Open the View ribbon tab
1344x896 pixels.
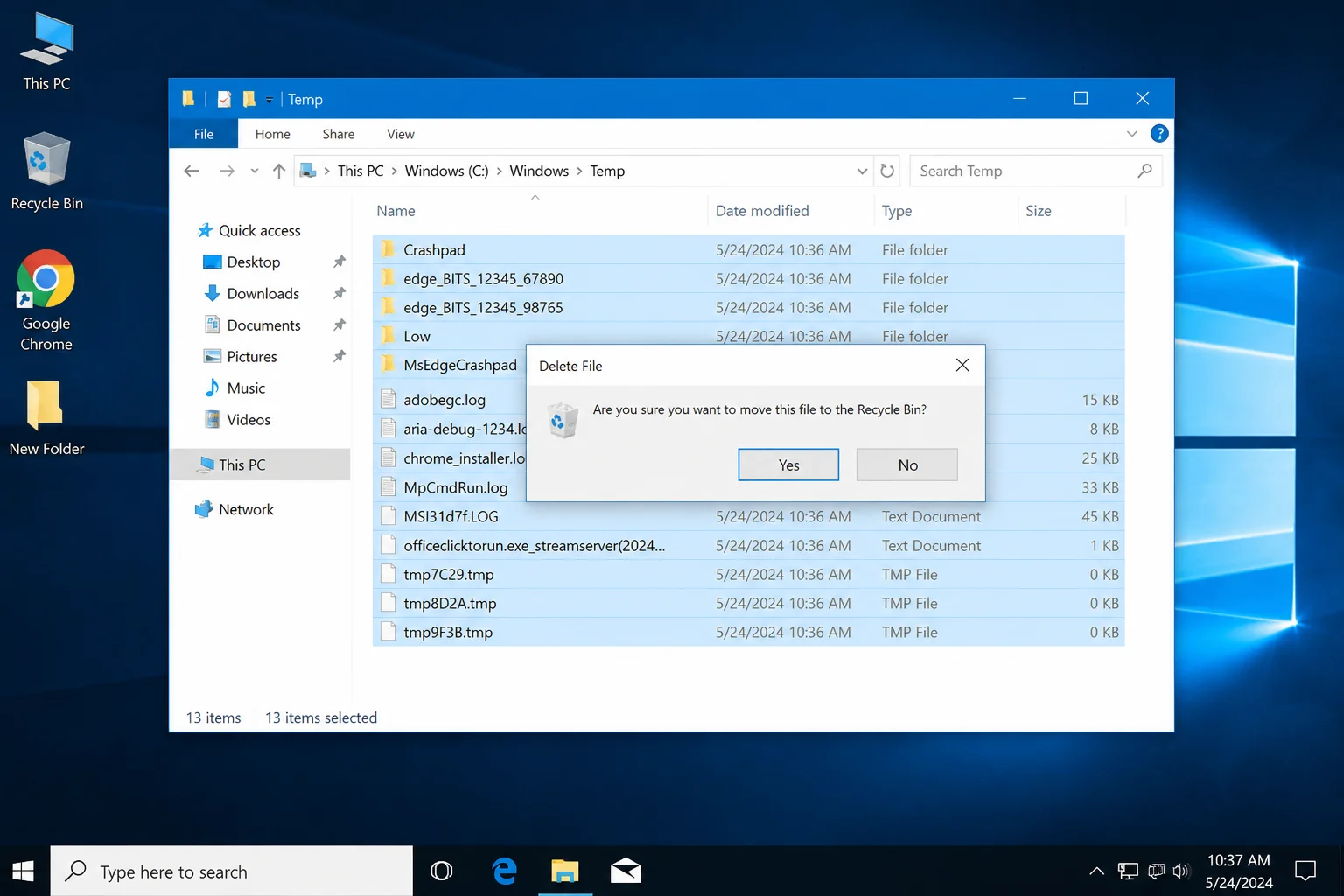point(400,134)
